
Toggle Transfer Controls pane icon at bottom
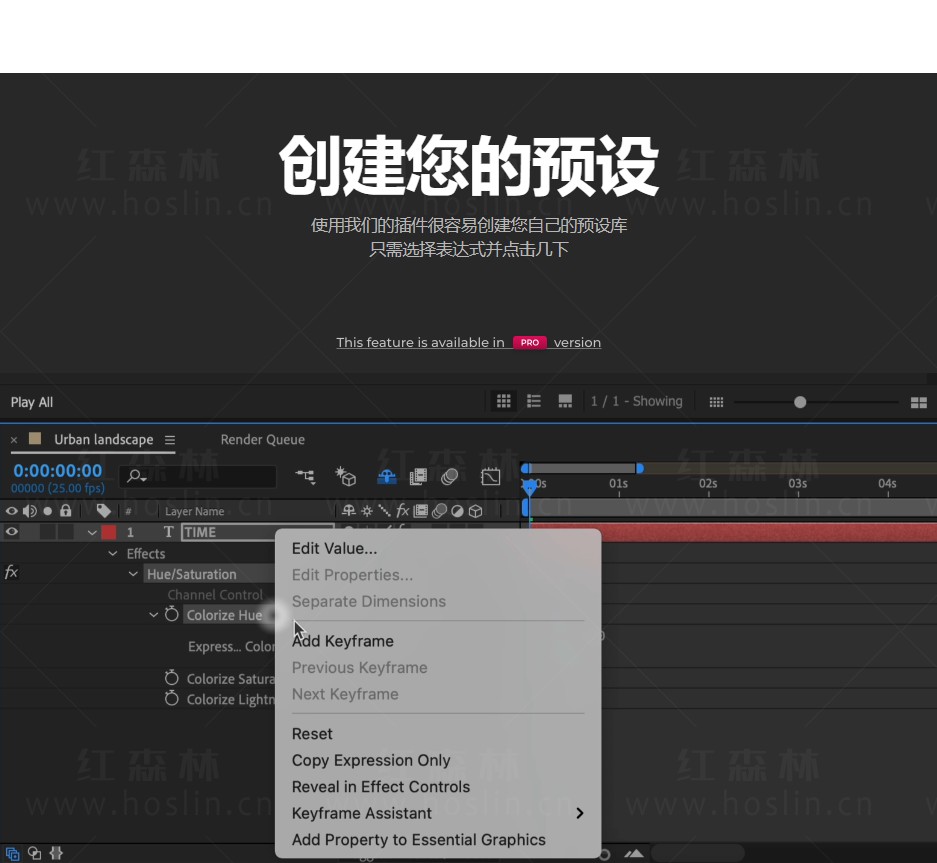click(35, 853)
